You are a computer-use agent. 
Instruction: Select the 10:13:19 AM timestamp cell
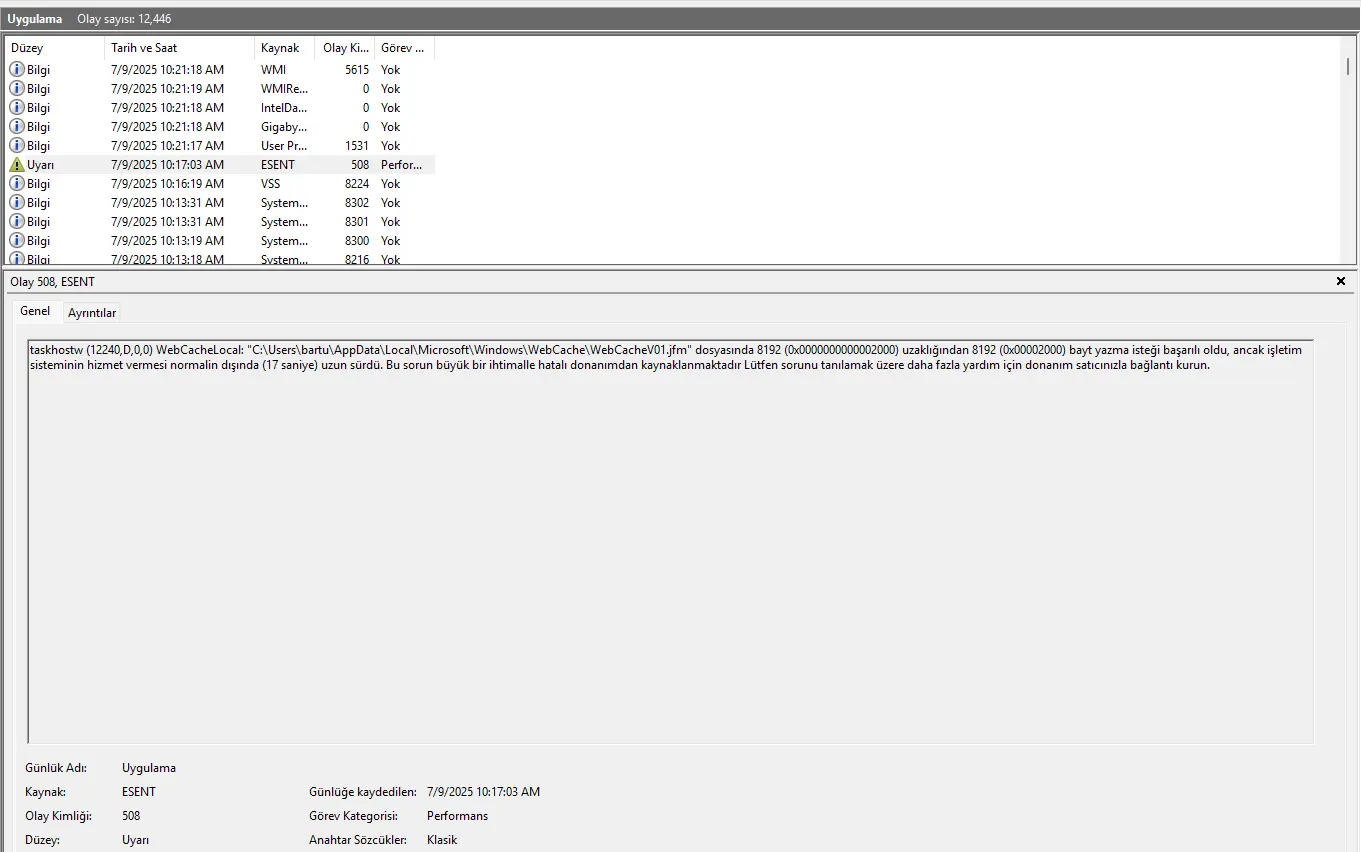tap(167, 241)
